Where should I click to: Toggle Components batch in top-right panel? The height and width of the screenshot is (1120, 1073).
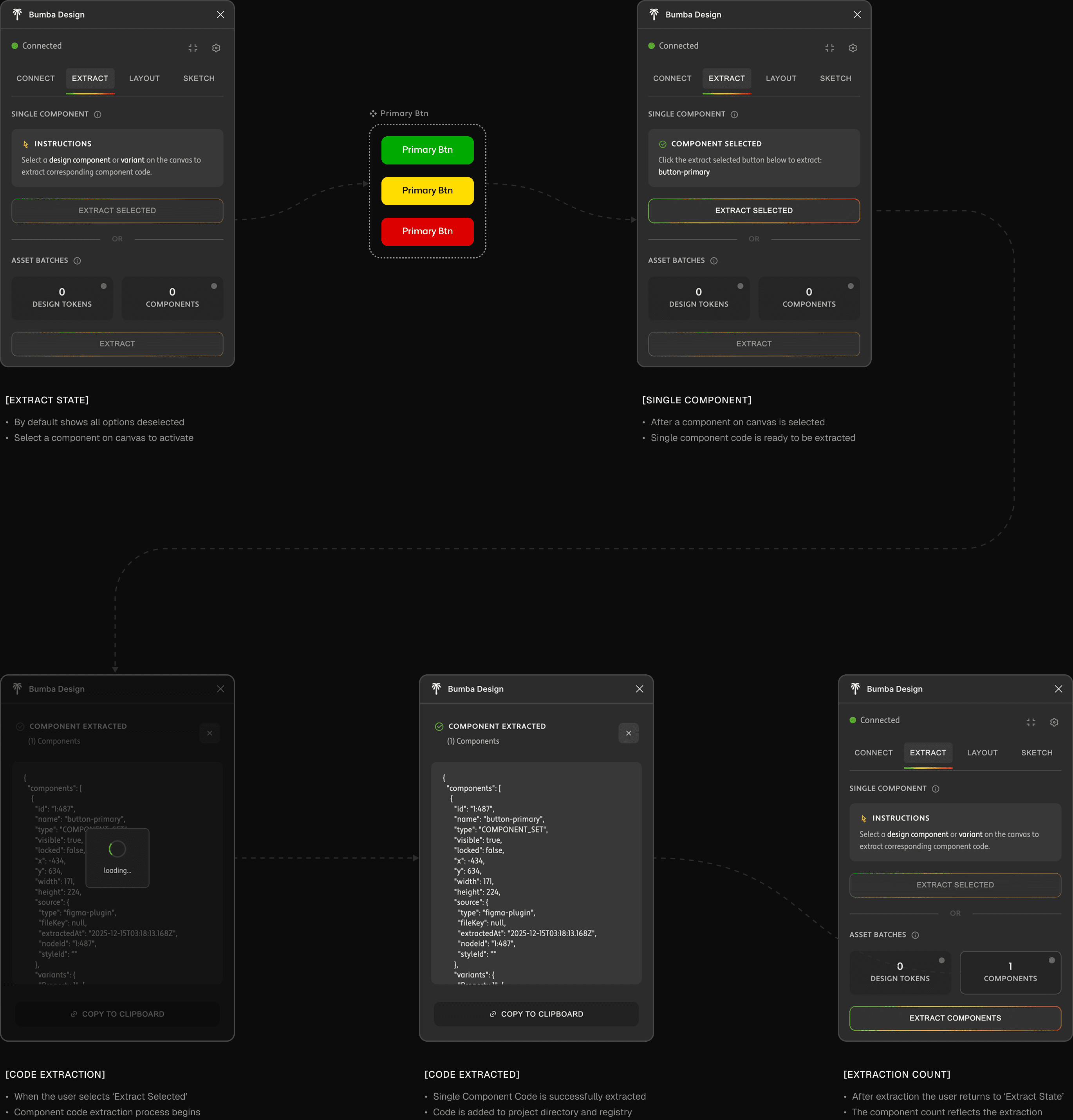pyautogui.click(x=808, y=297)
